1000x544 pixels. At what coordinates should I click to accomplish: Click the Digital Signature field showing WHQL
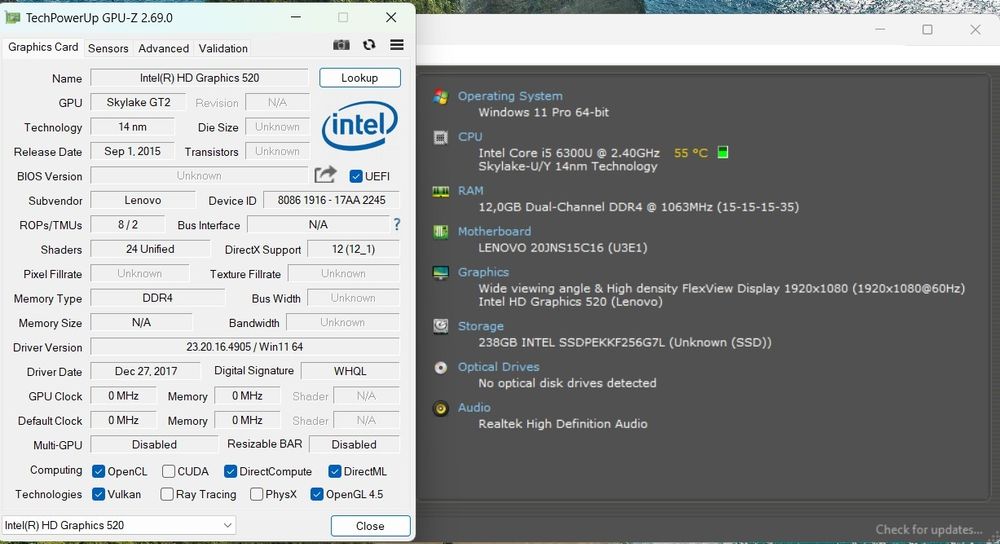(x=350, y=371)
